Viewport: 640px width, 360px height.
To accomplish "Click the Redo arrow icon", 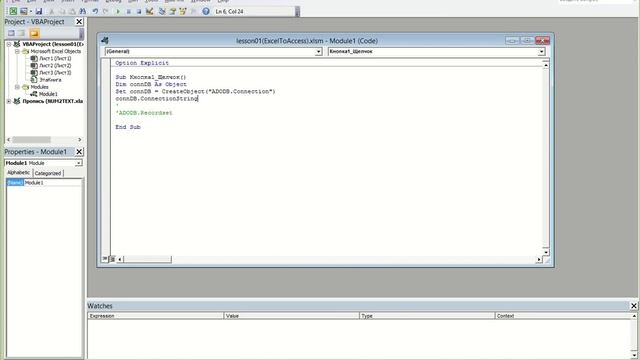I will tap(105, 11).
